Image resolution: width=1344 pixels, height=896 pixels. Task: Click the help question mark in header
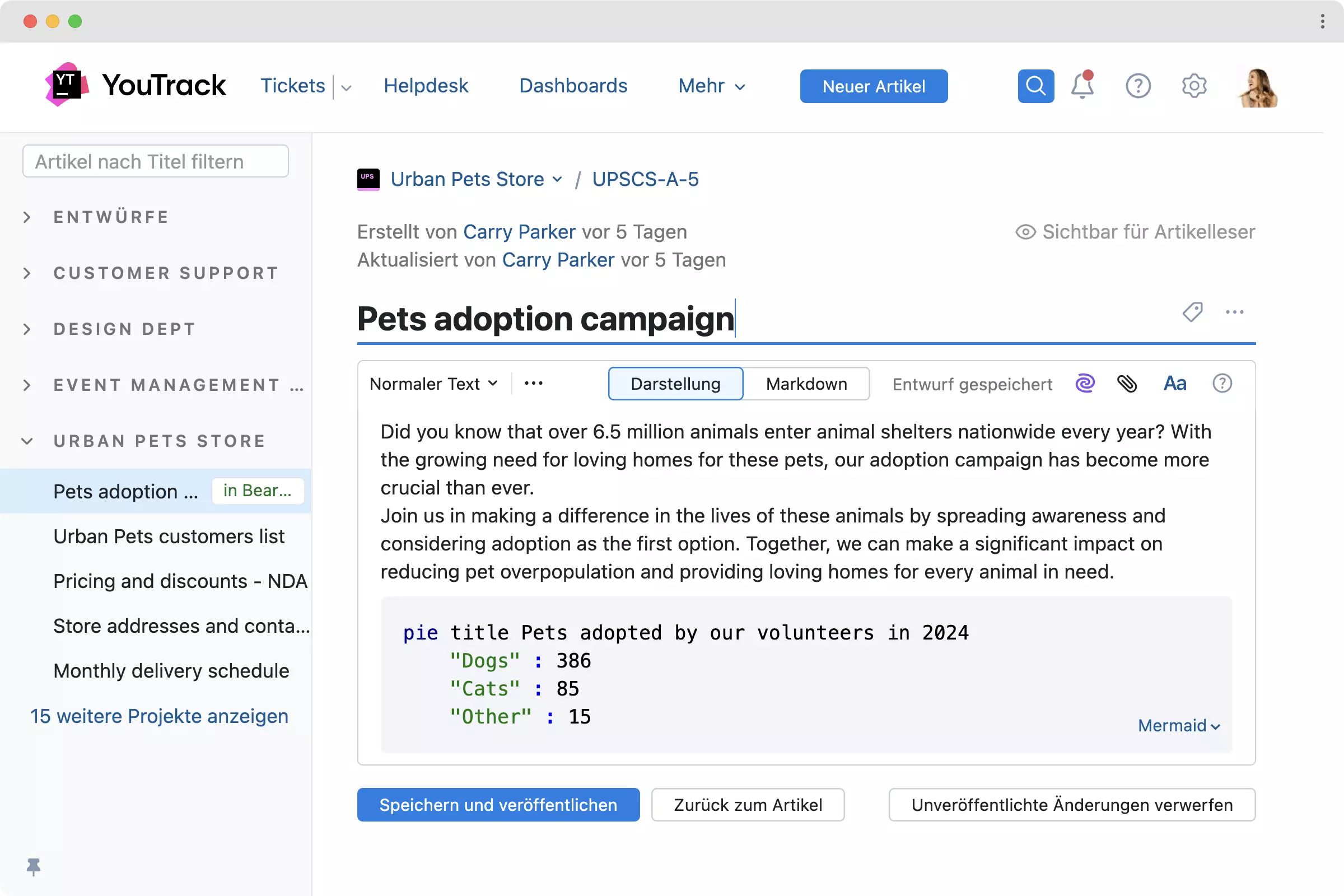tap(1138, 86)
